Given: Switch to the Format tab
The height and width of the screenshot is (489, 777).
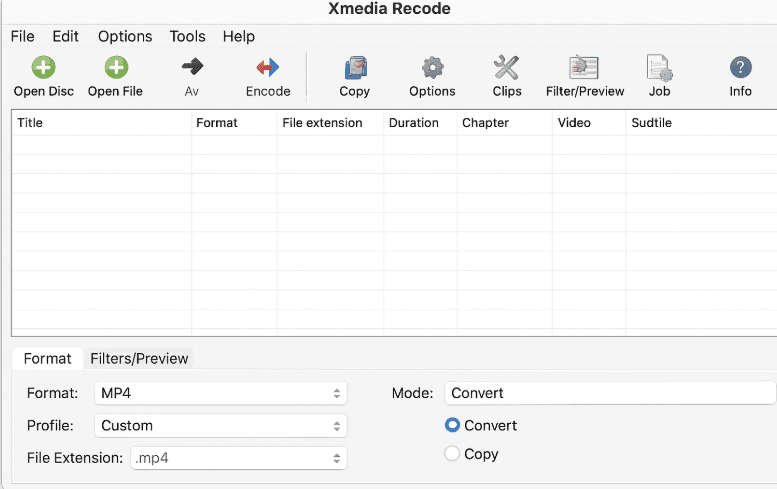Looking at the screenshot, I should 48,358.
